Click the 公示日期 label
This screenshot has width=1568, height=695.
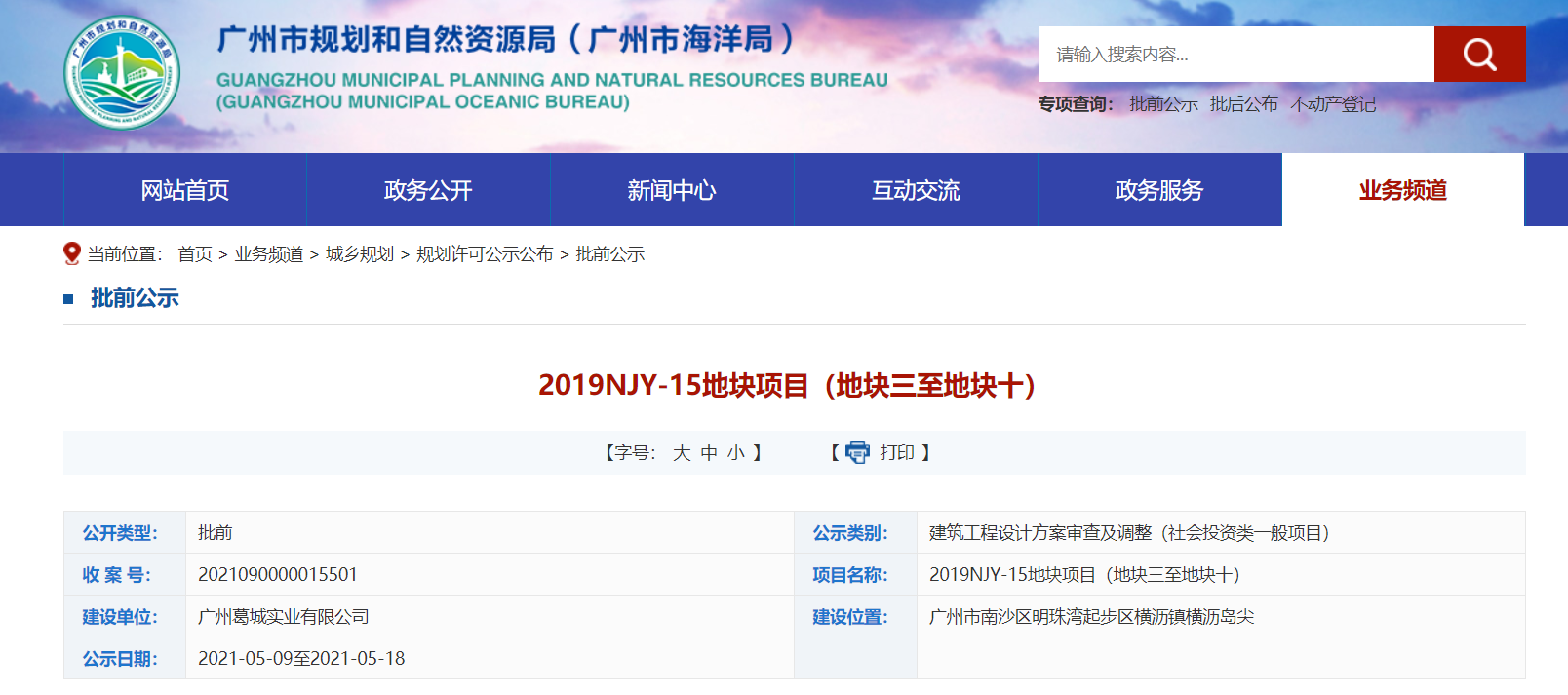tap(120, 659)
